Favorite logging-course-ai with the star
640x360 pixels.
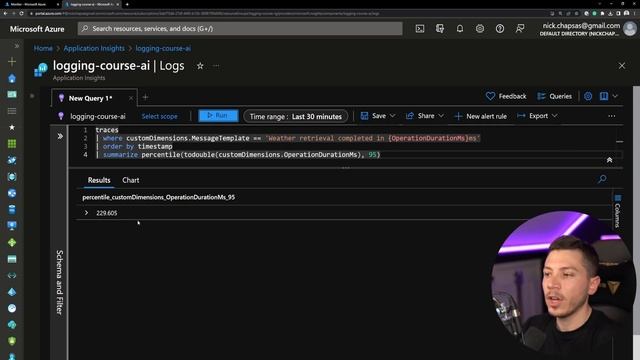coord(200,66)
